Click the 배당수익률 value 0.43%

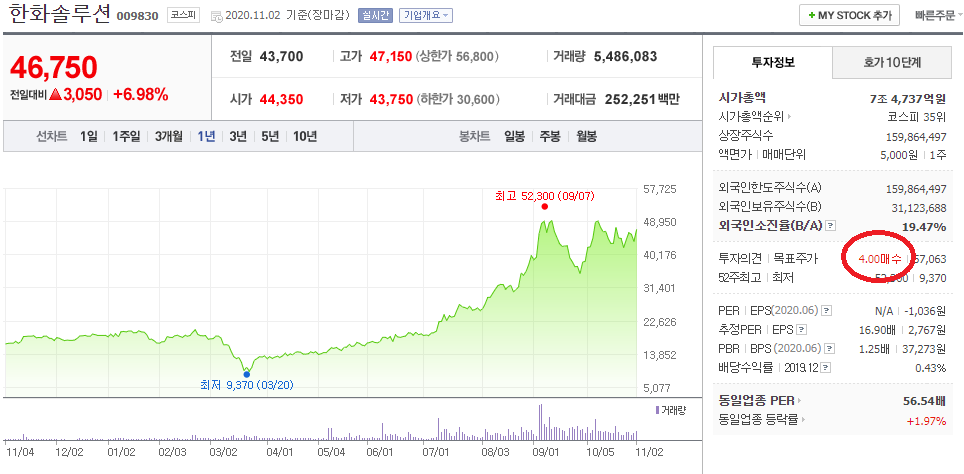(x=930, y=368)
